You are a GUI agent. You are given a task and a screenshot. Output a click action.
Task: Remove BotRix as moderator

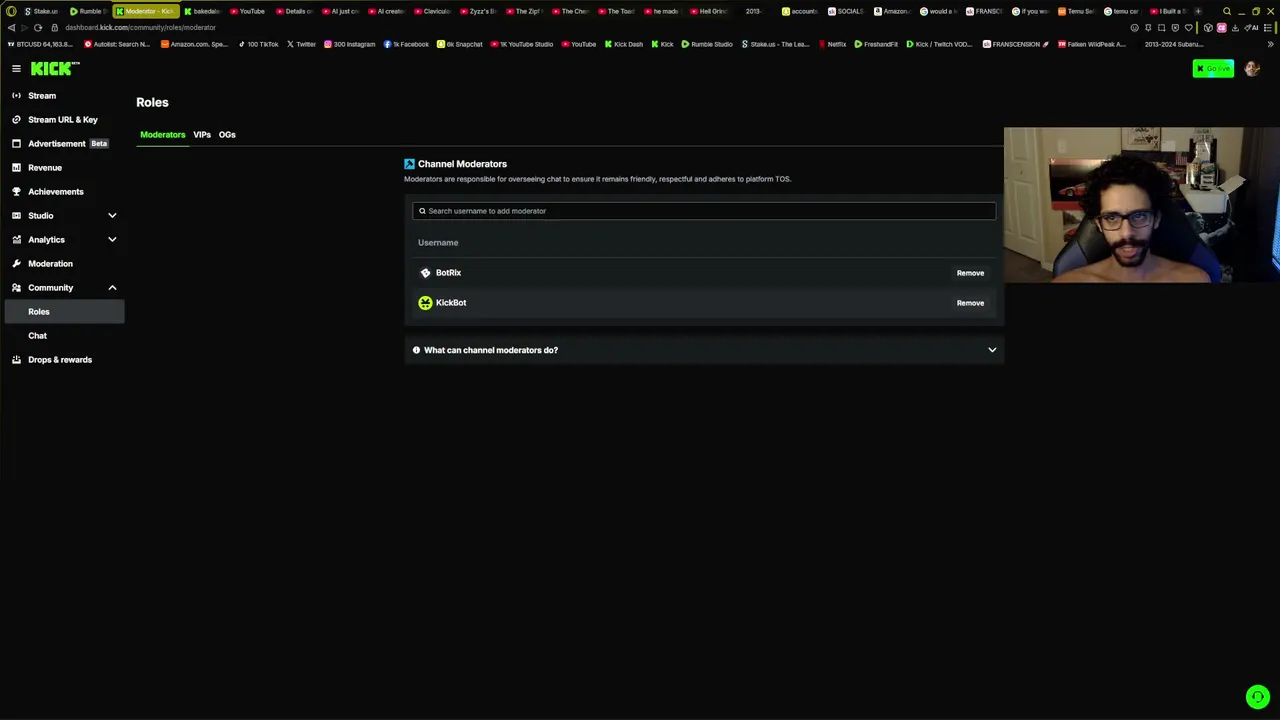click(x=970, y=273)
